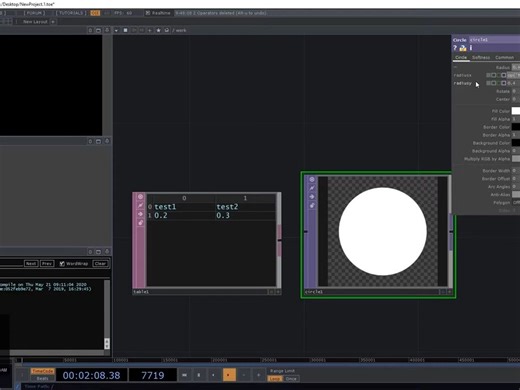
Task: Click the arrow flag on circle1 node
Action: click(x=312, y=197)
